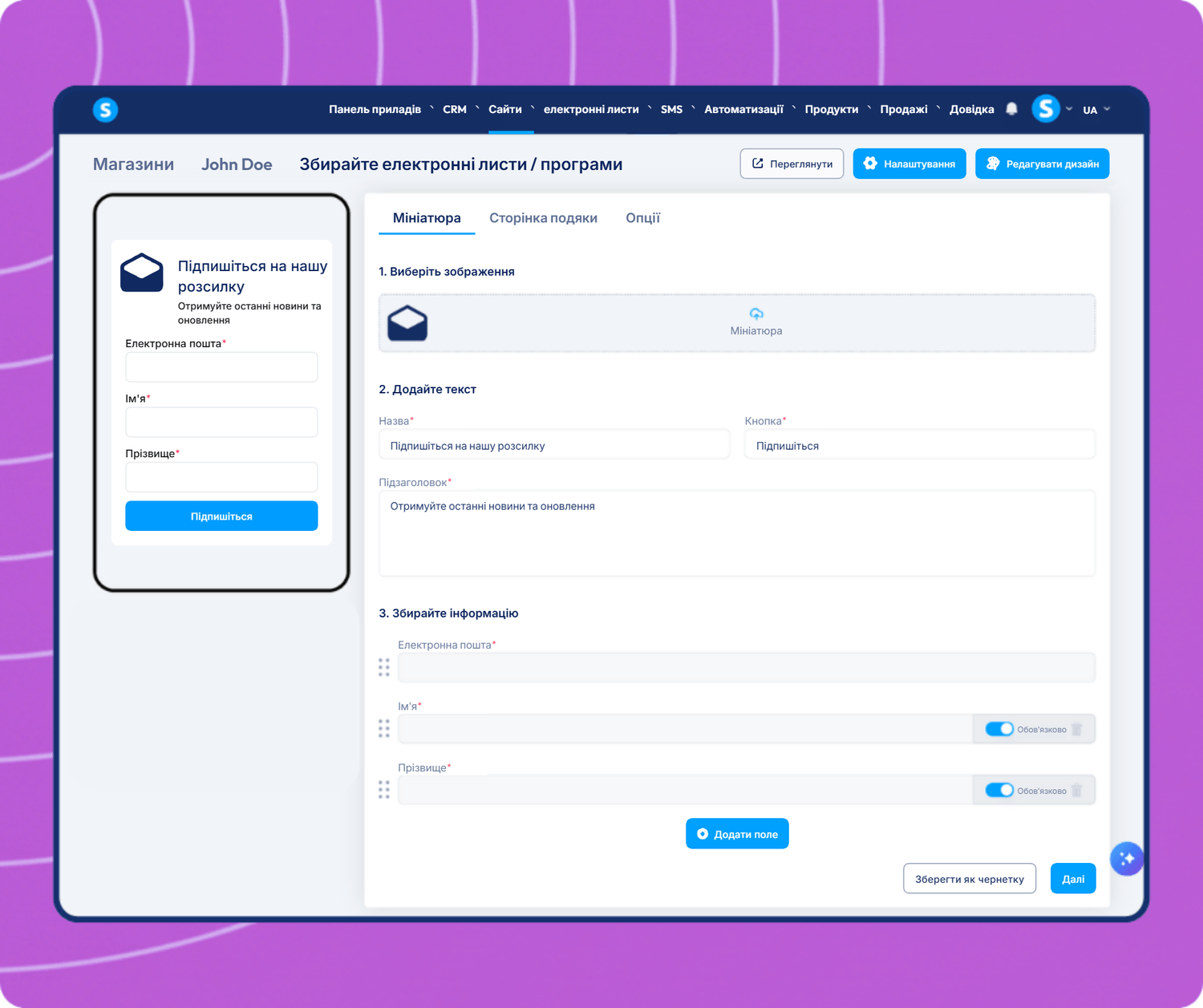The height and width of the screenshot is (1008, 1203).
Task: Open the Продажі navigation item
Action: (x=904, y=109)
